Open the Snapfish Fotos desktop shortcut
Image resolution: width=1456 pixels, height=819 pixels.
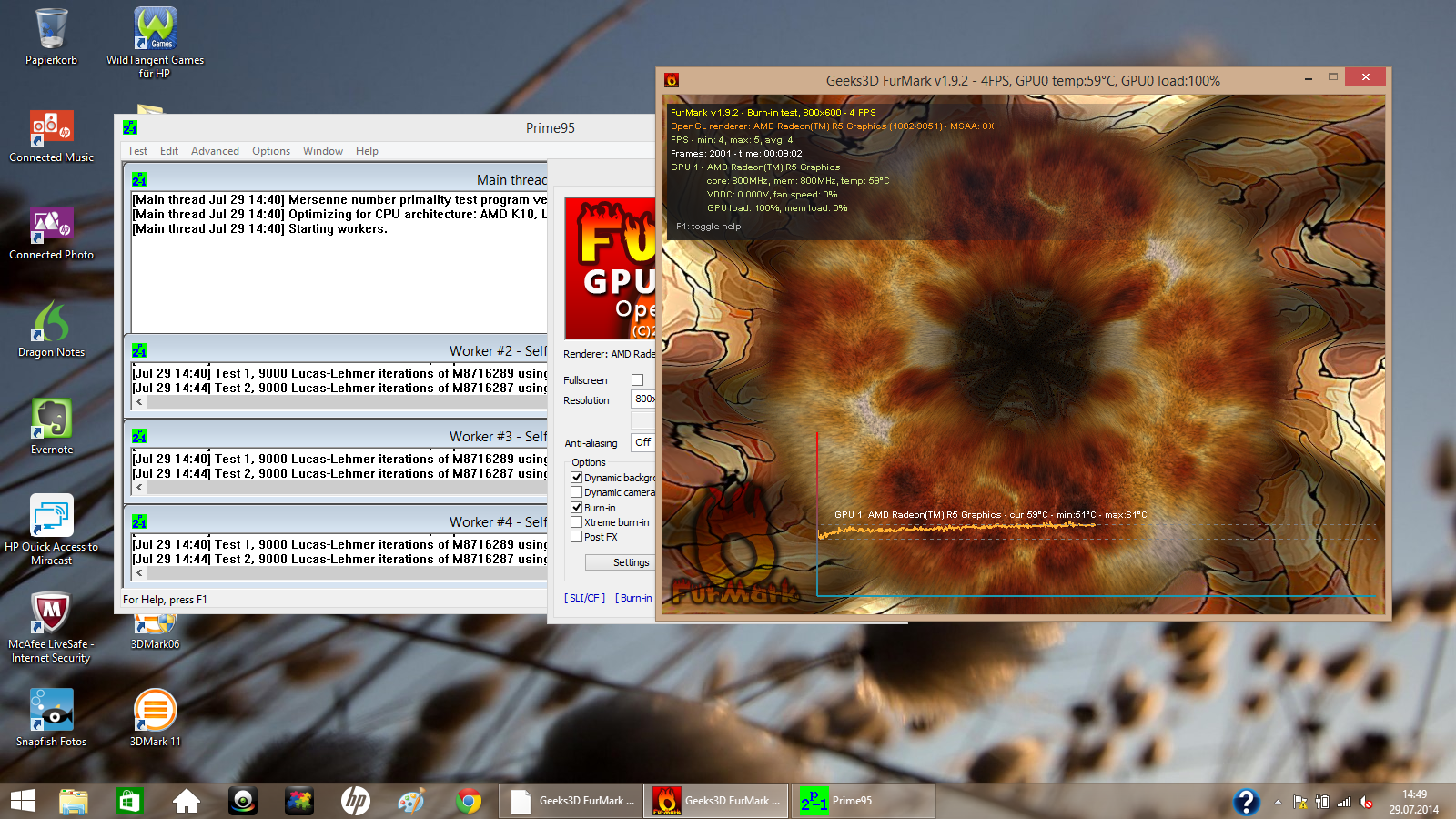click(x=51, y=718)
